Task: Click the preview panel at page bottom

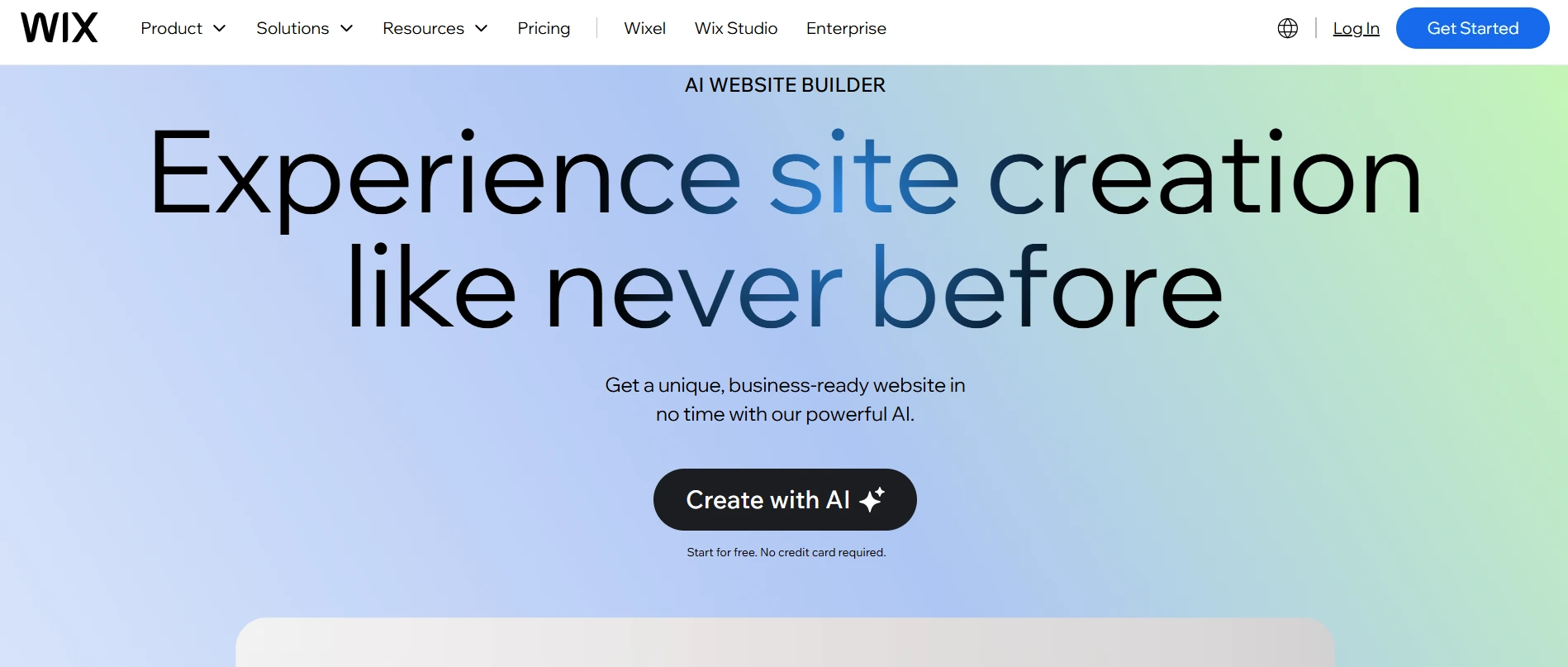Action: (x=785, y=642)
